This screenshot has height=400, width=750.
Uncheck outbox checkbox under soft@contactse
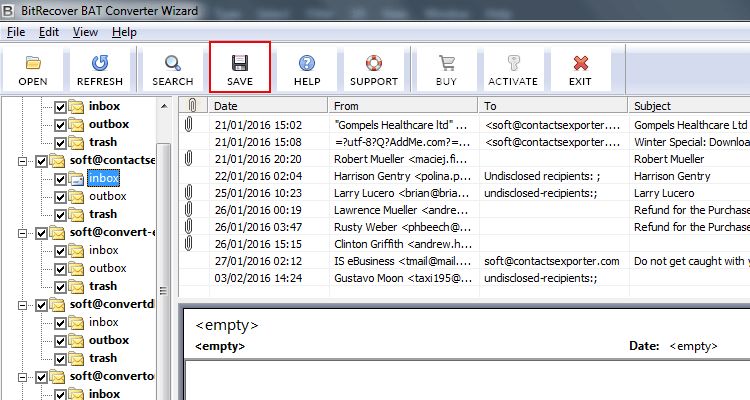pyautogui.click(x=60, y=197)
